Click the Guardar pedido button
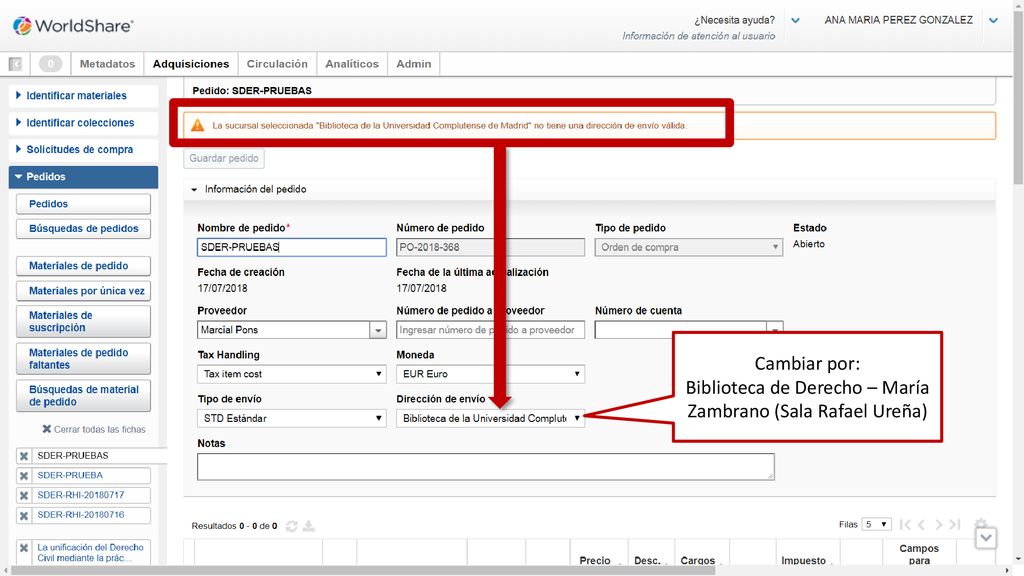This screenshot has width=1024, height=576. [224, 158]
